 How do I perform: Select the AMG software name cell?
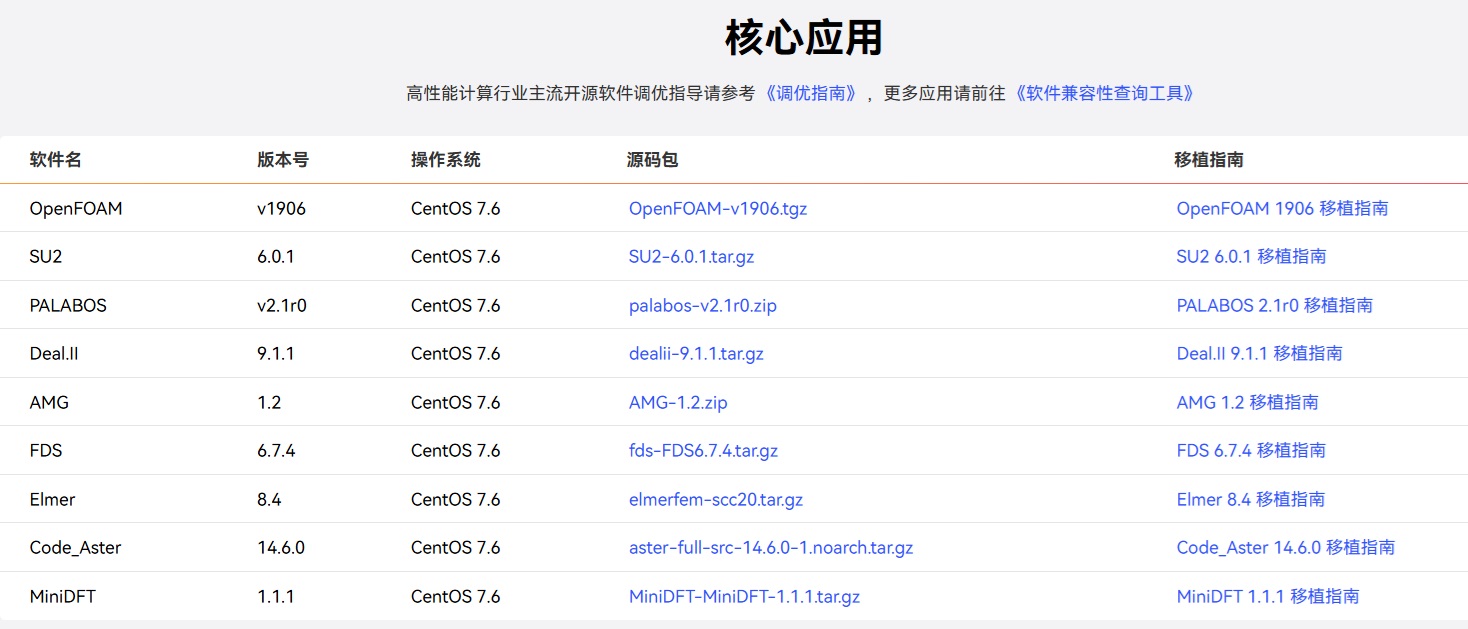coord(49,402)
